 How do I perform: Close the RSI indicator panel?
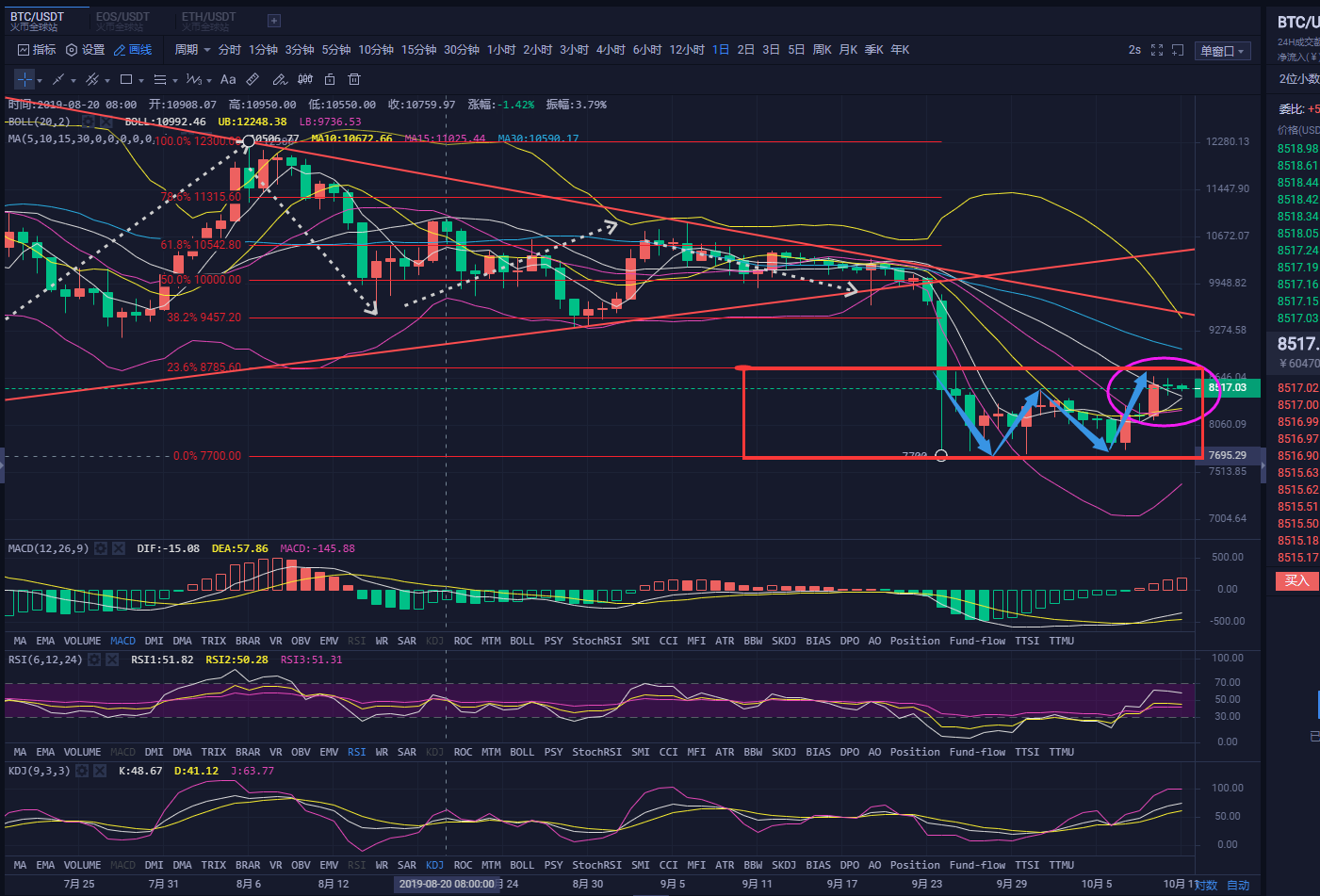[112, 660]
